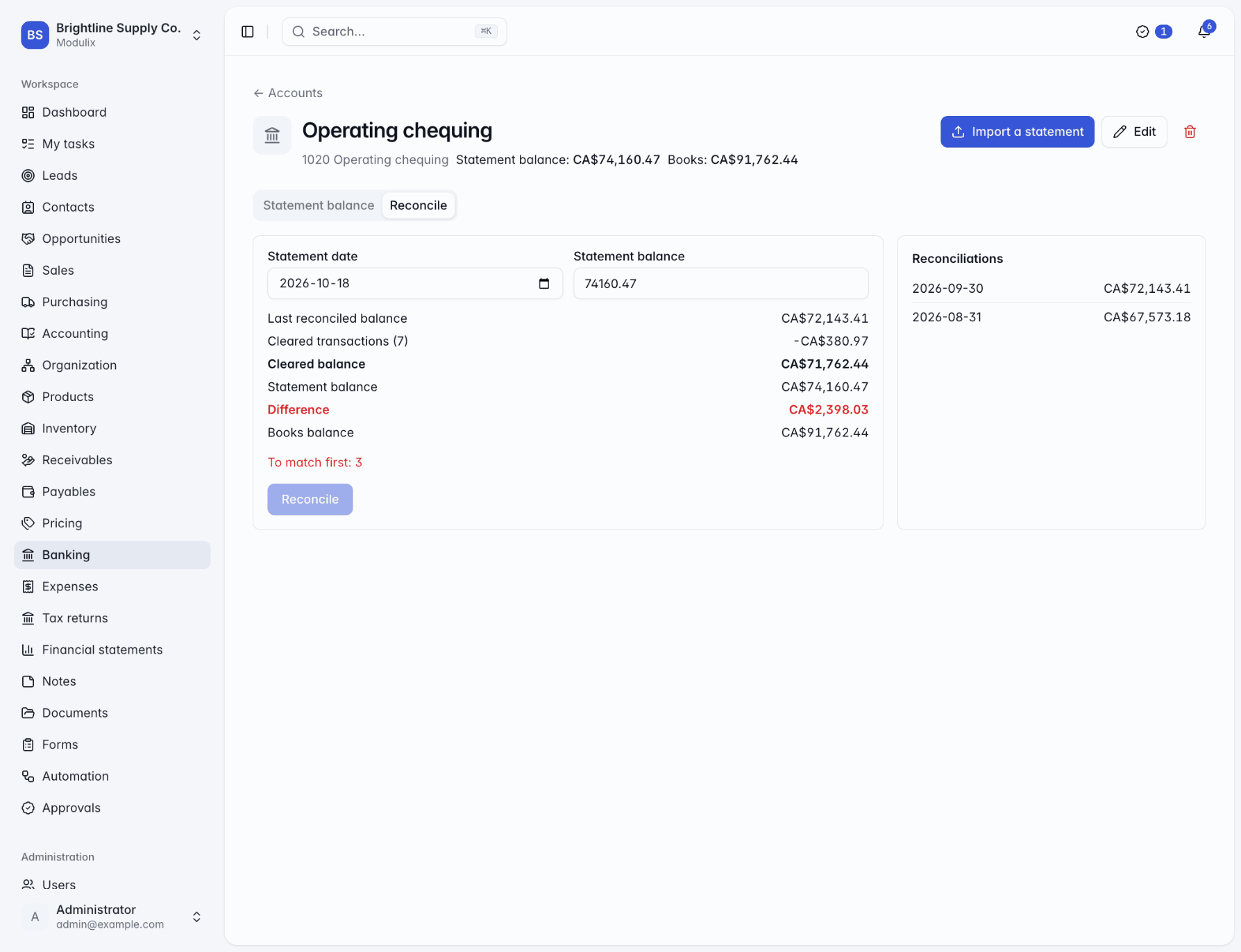Screen dimensions: 1241x952
Task: Expand the Brightline Supply Co. workspace switcher
Action: (112, 35)
